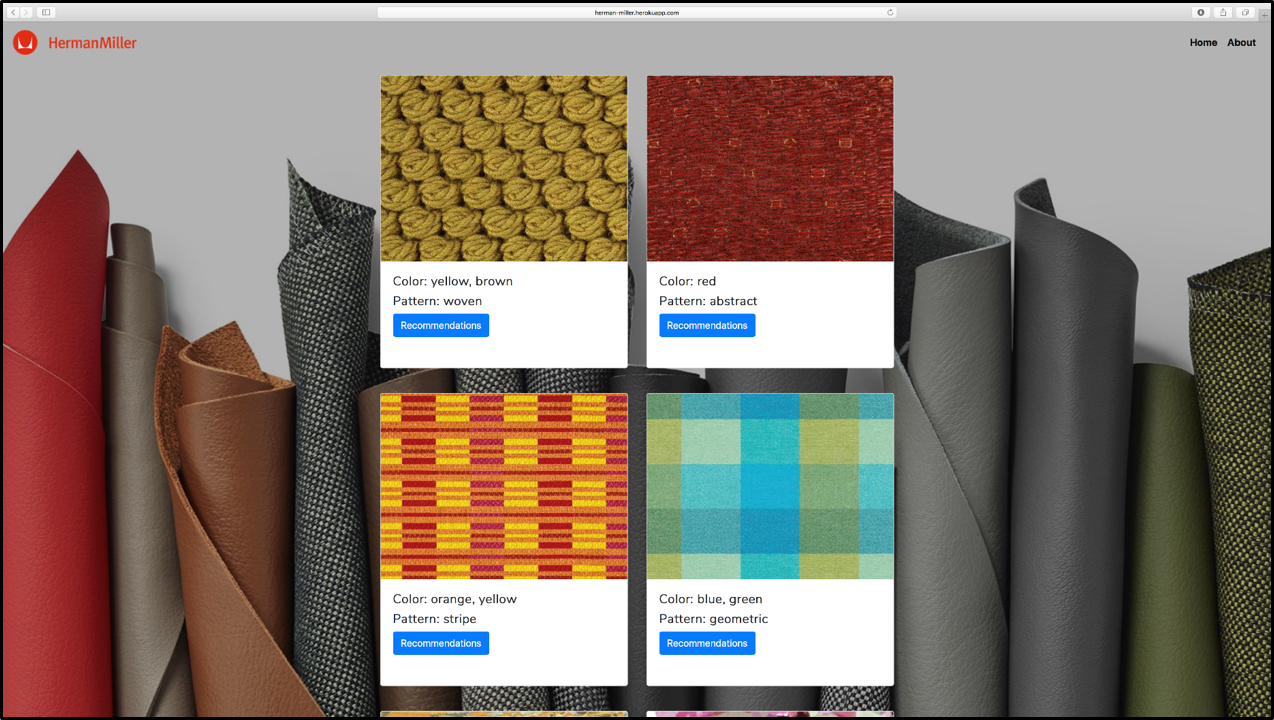Screen dimensions: 1274x720
Task: Click the Herman Miller red logo icon
Action: (x=25, y=43)
